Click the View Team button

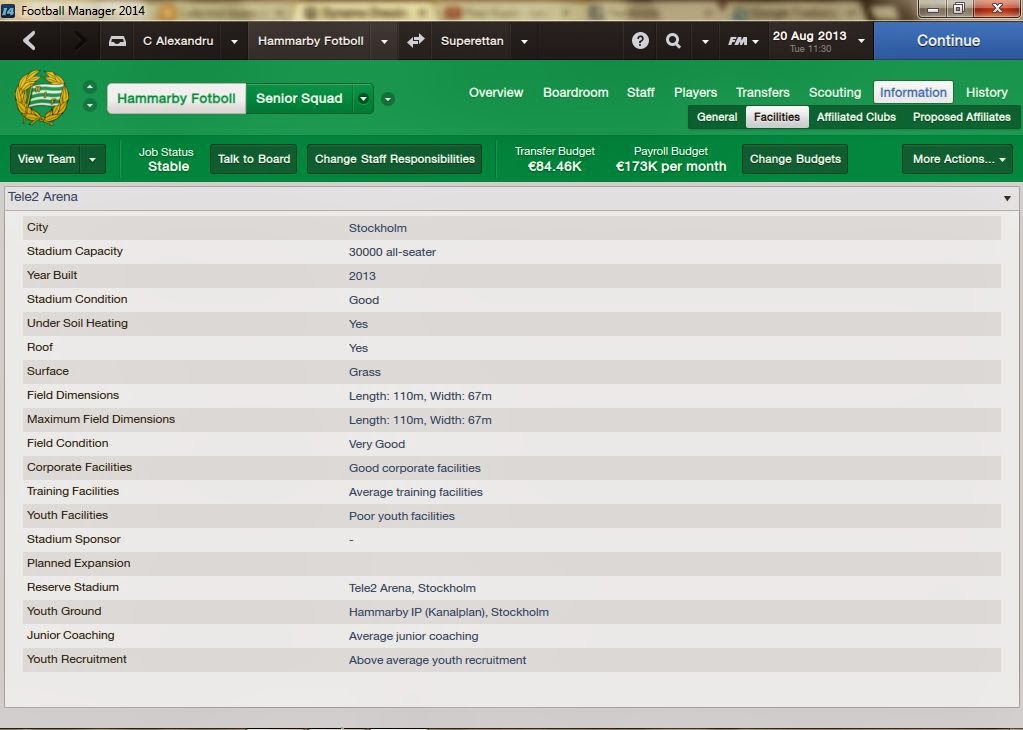[x=46, y=159]
